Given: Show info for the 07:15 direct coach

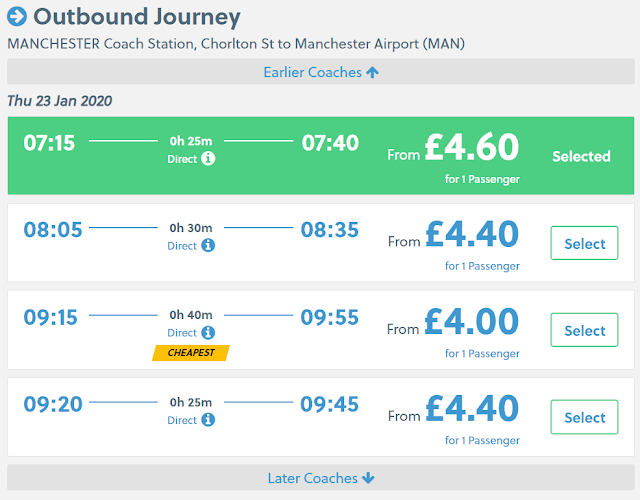Looking at the screenshot, I should pos(208,158).
